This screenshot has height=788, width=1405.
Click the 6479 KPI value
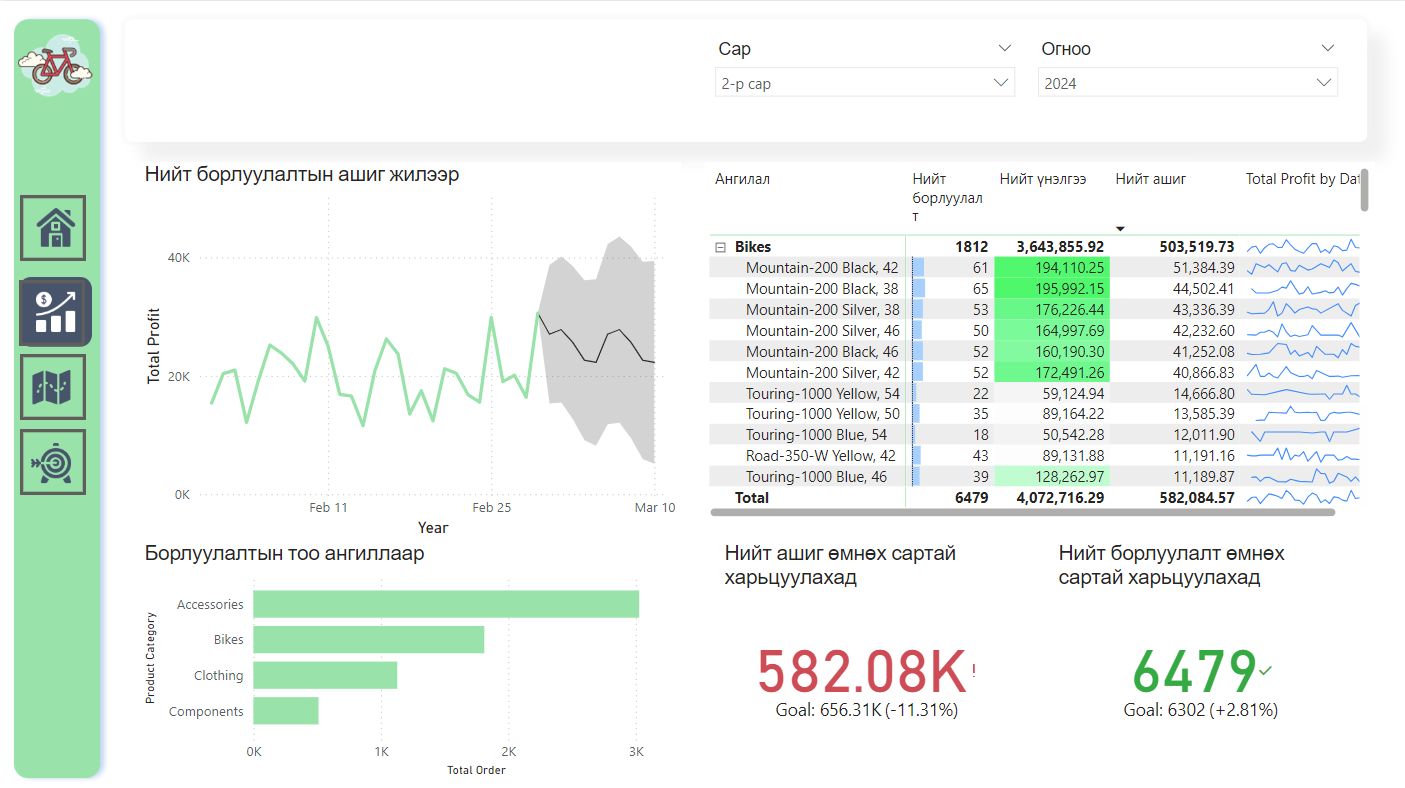(1194, 671)
